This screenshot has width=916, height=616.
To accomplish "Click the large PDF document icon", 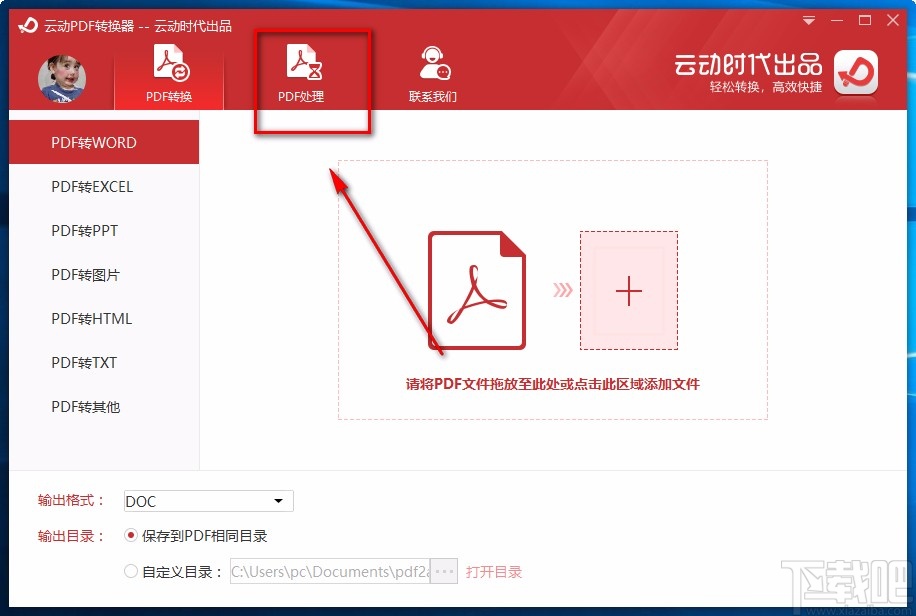I will (x=477, y=290).
